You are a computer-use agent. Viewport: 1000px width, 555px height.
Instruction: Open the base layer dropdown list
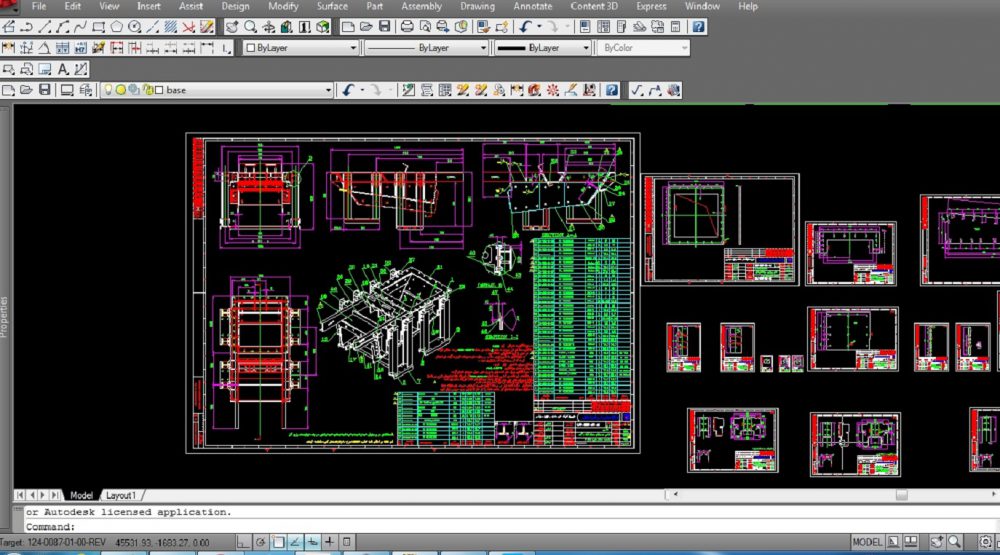coord(328,90)
